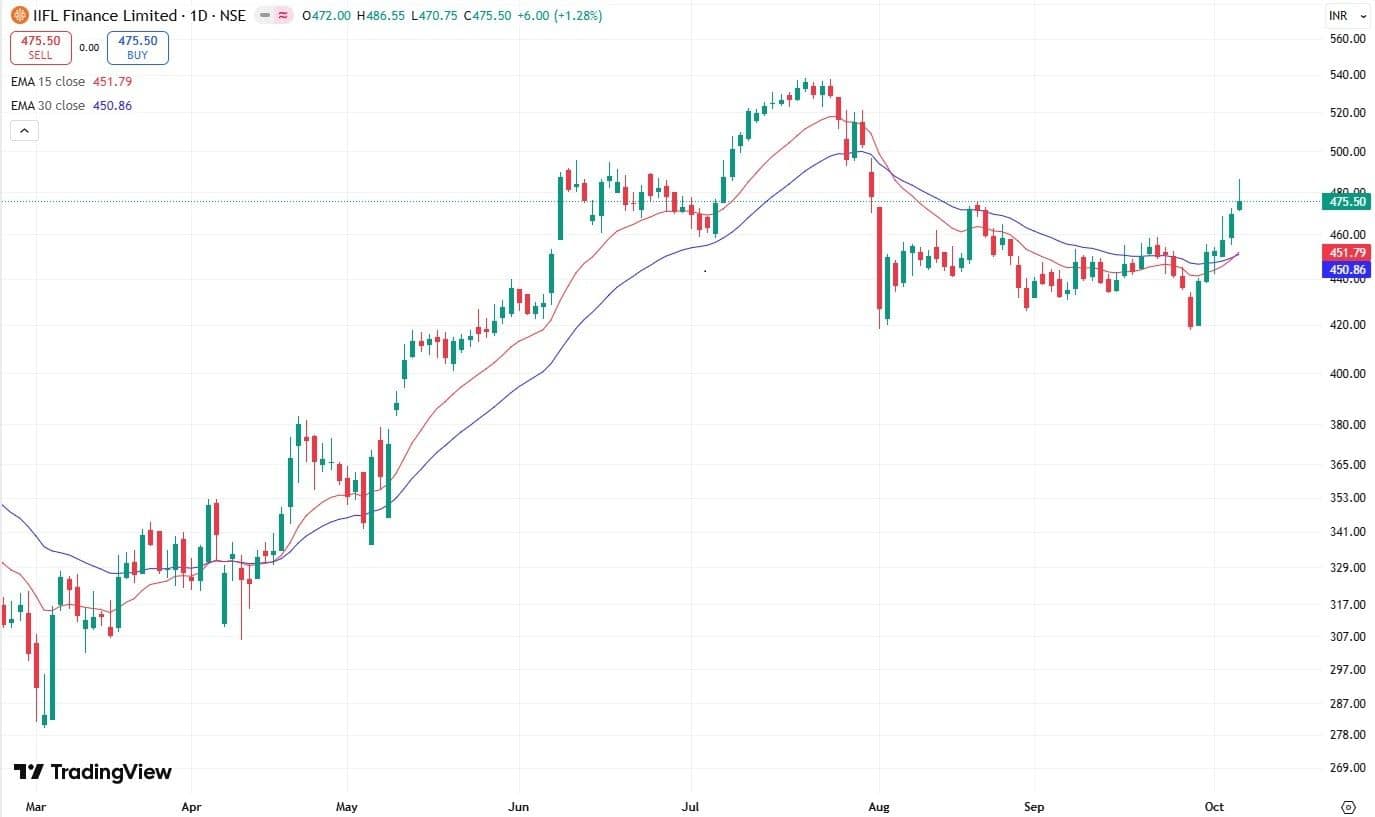Click the 0.00 spread value between Sell and Buy
Screen dimensions: 1375x817
pos(89,47)
